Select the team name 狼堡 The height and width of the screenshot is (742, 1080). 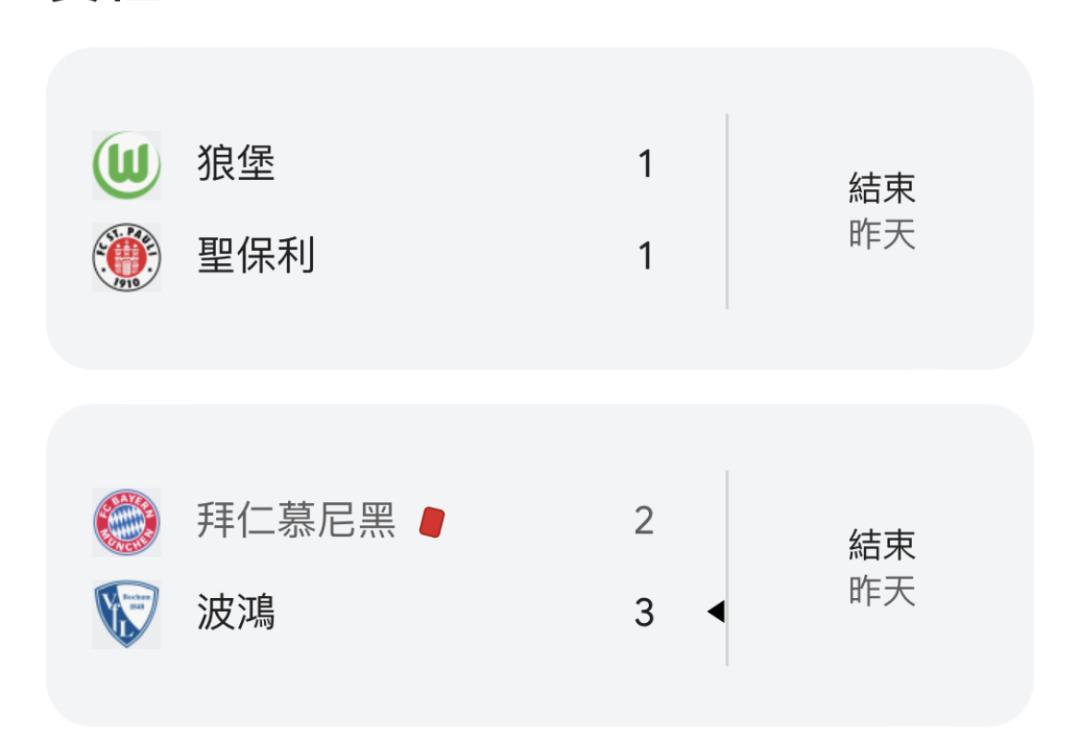click(236, 164)
